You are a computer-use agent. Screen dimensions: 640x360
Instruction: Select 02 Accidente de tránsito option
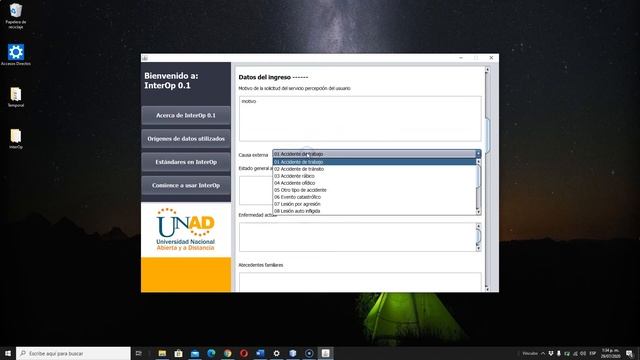click(x=374, y=169)
